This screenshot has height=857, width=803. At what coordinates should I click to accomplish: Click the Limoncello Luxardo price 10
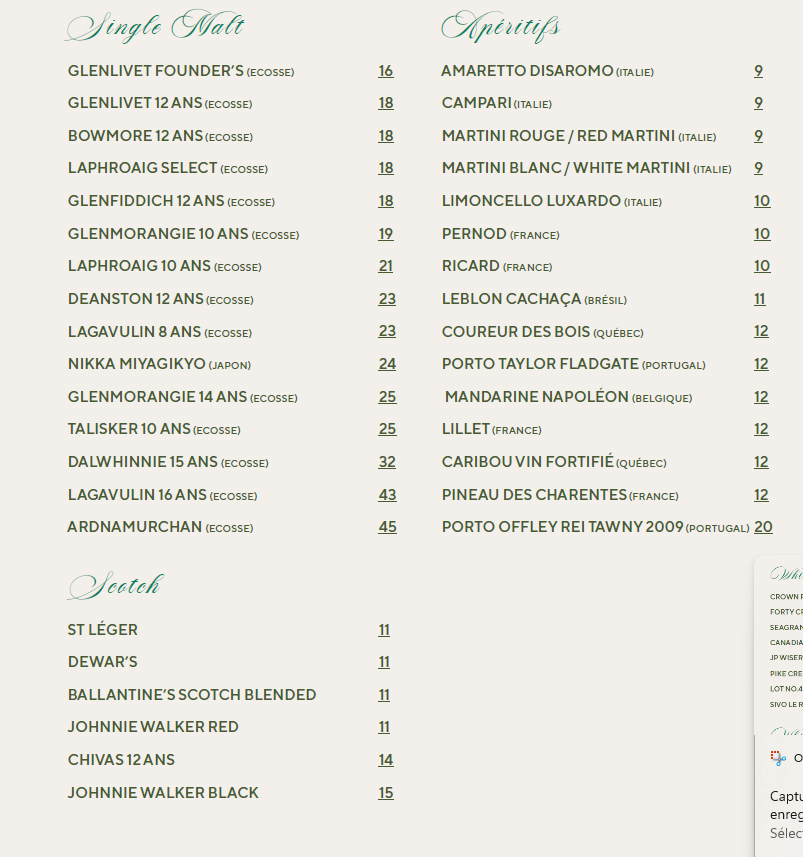(x=762, y=201)
